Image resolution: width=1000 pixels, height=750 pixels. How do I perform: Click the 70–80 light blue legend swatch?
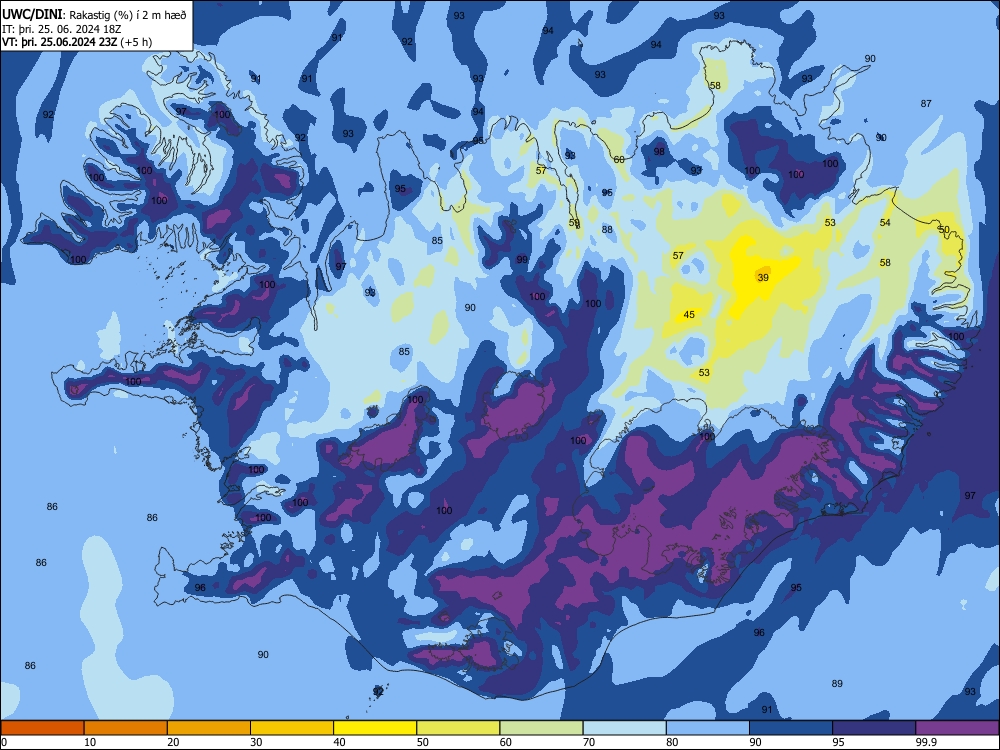(624, 728)
